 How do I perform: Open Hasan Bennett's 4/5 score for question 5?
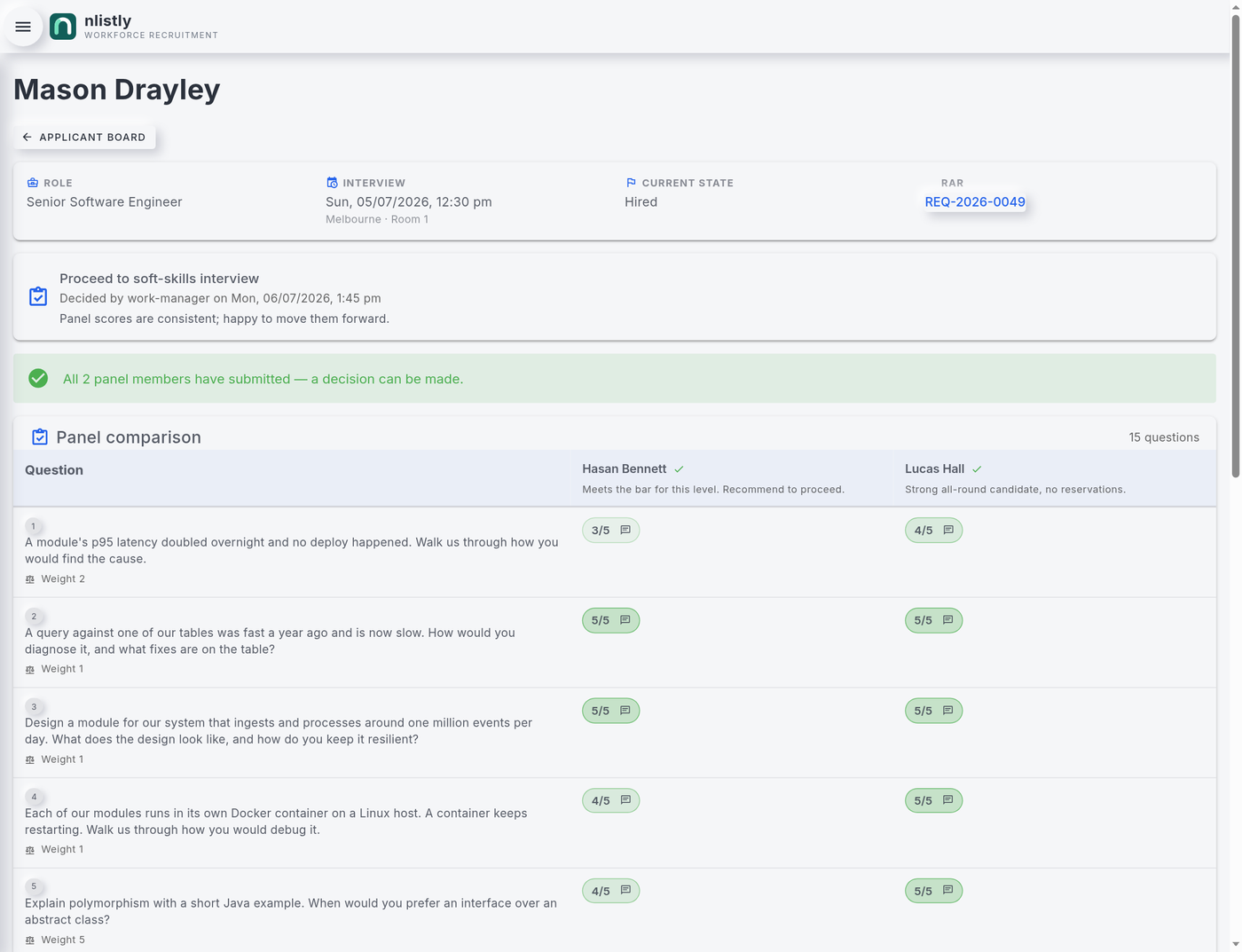click(x=610, y=891)
